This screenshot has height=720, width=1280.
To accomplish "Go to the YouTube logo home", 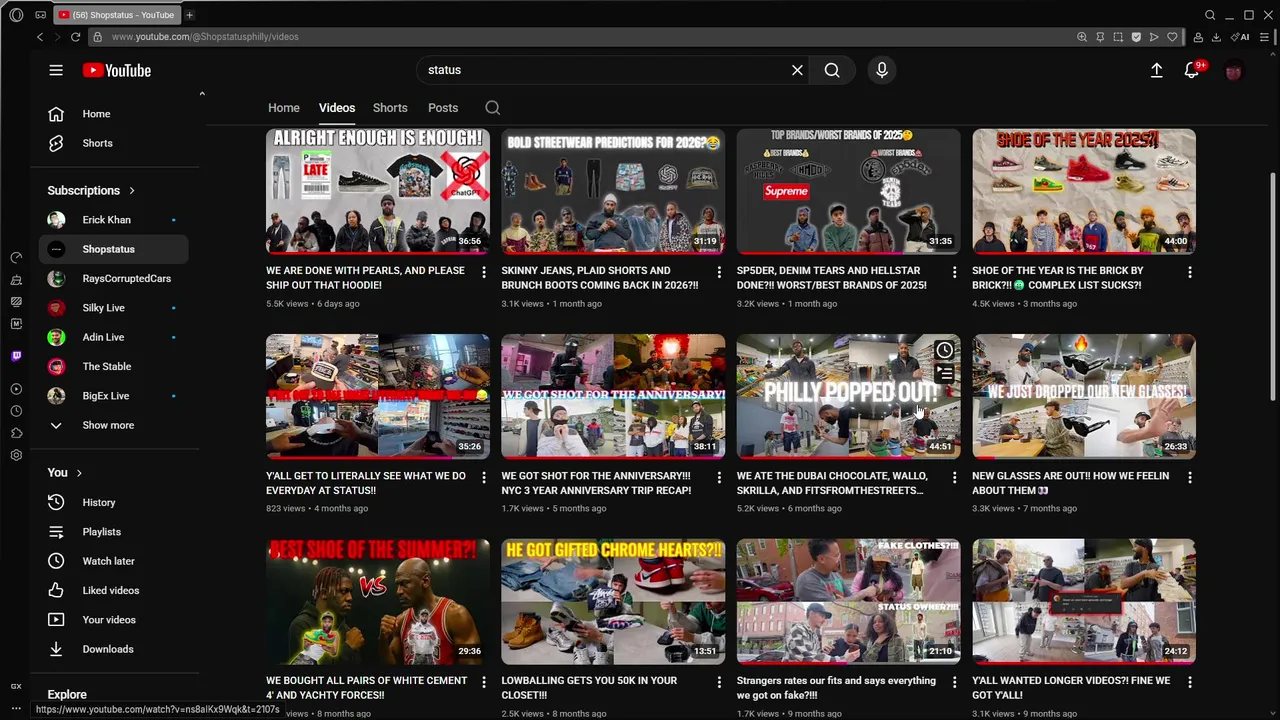I will pyautogui.click(x=116, y=70).
